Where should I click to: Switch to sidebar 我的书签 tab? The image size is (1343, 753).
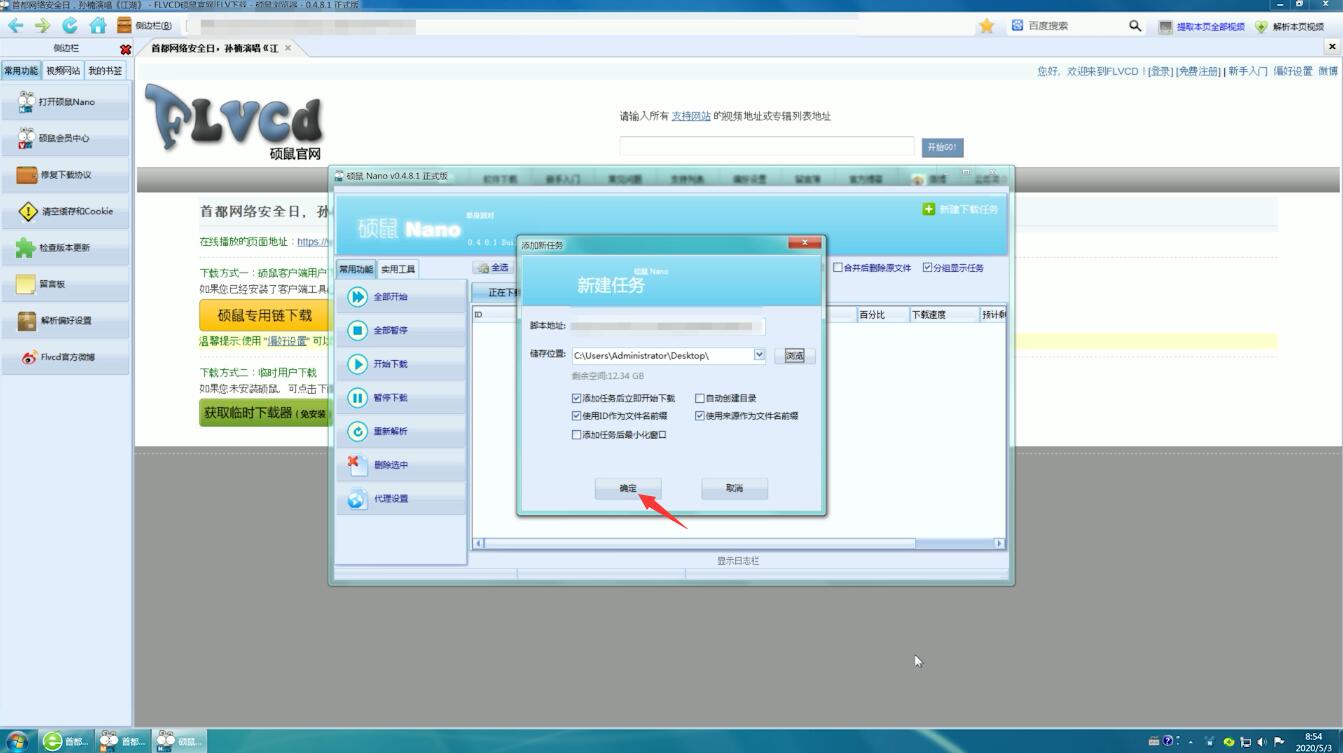point(105,71)
